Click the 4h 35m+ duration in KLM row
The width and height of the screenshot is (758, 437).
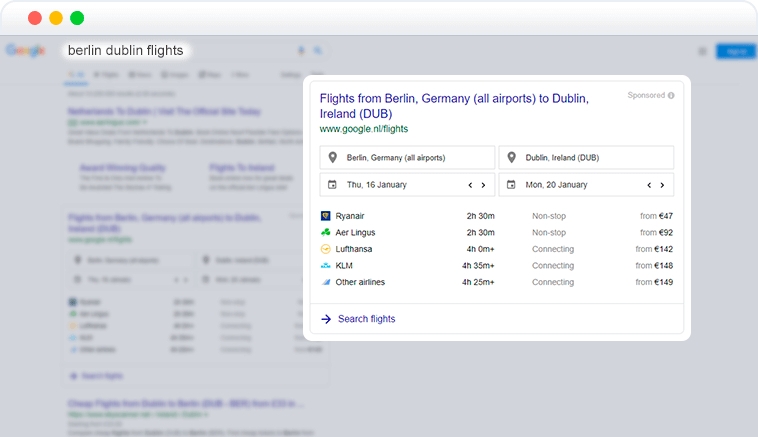coord(478,265)
